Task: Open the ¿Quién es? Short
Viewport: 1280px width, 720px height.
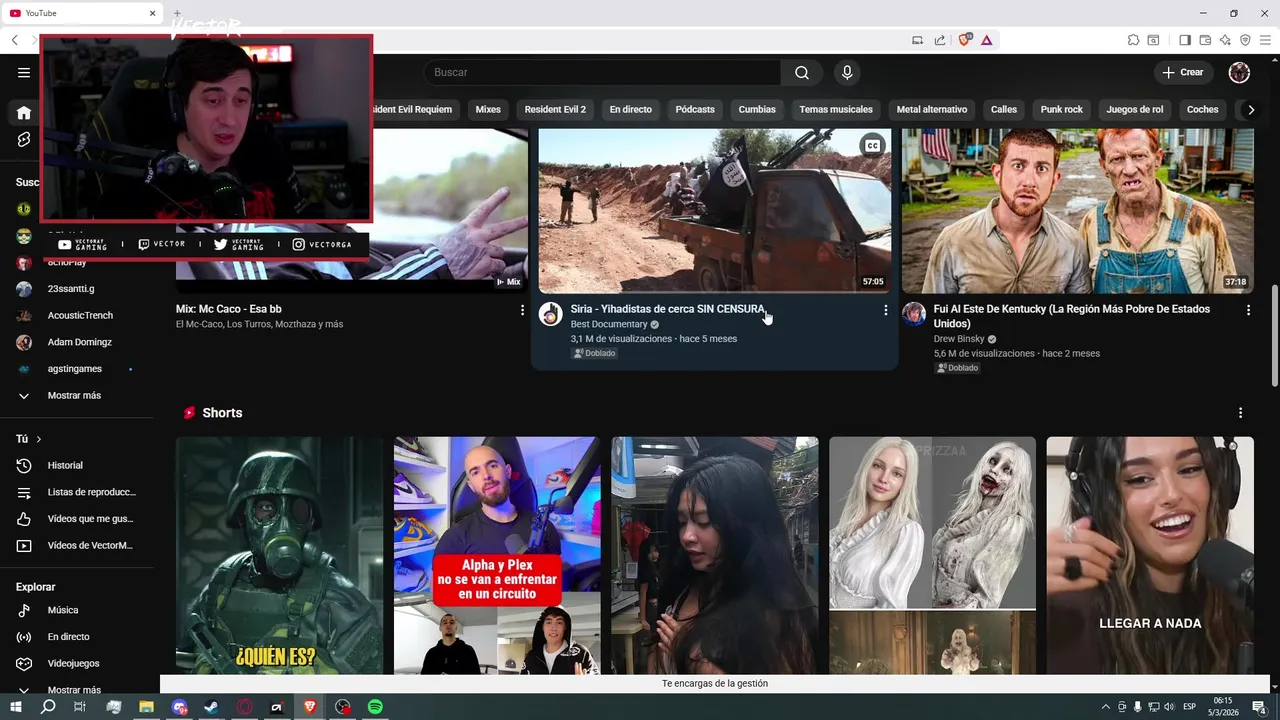Action: [x=279, y=555]
